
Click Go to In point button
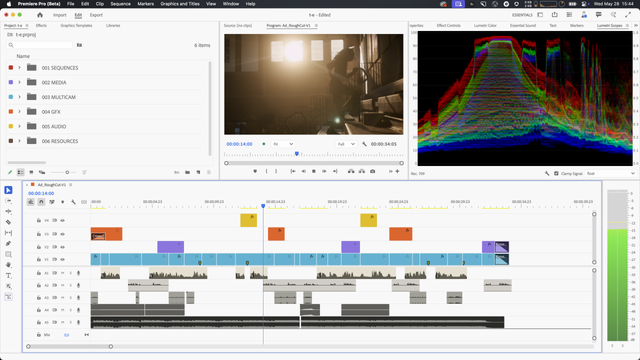[x=293, y=171]
